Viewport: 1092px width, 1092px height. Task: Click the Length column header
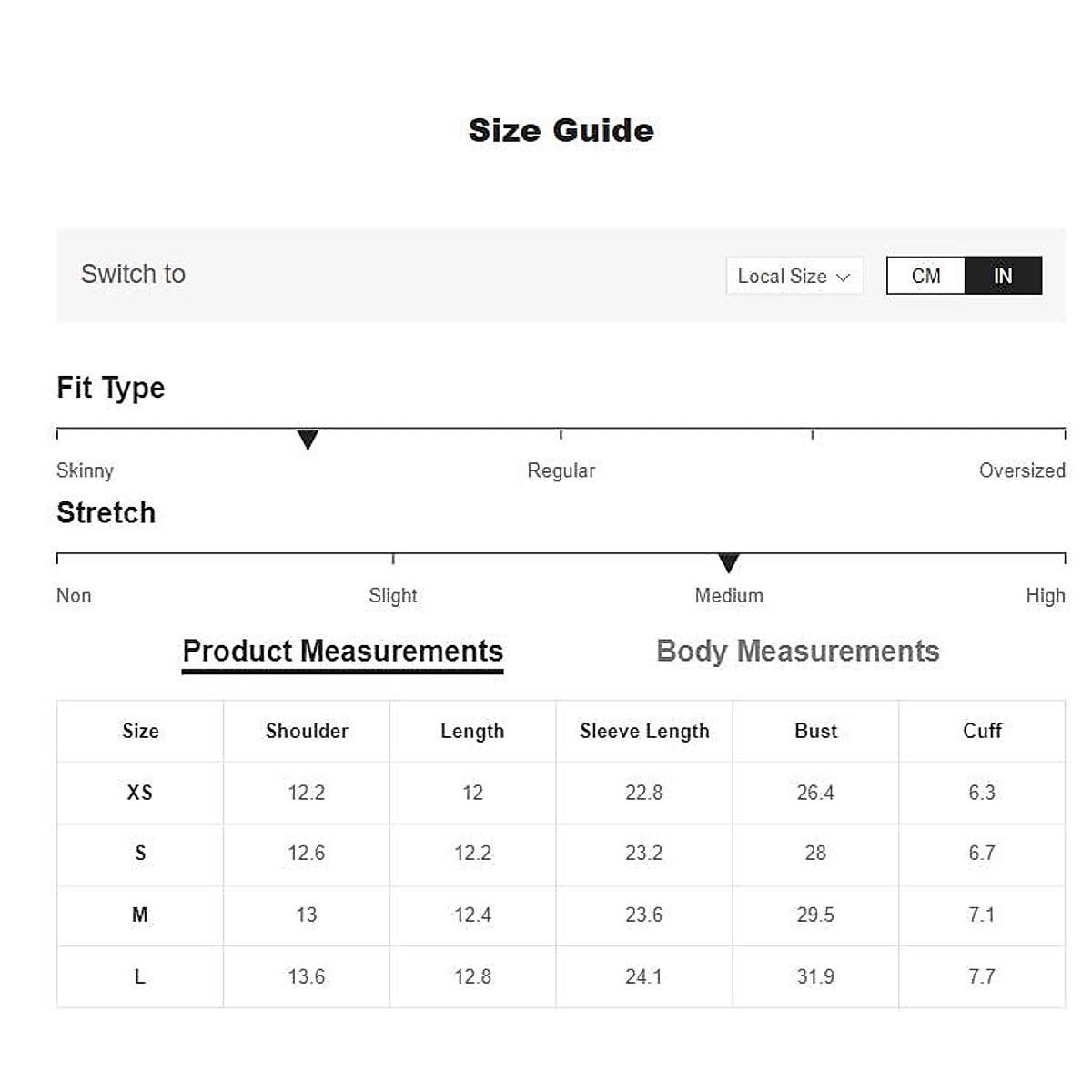click(472, 731)
